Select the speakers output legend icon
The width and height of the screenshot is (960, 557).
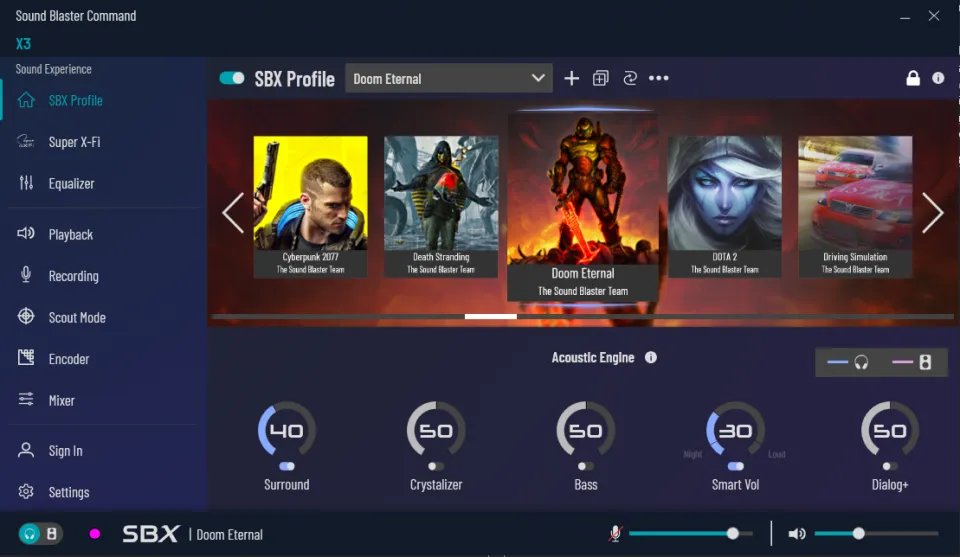coord(925,362)
